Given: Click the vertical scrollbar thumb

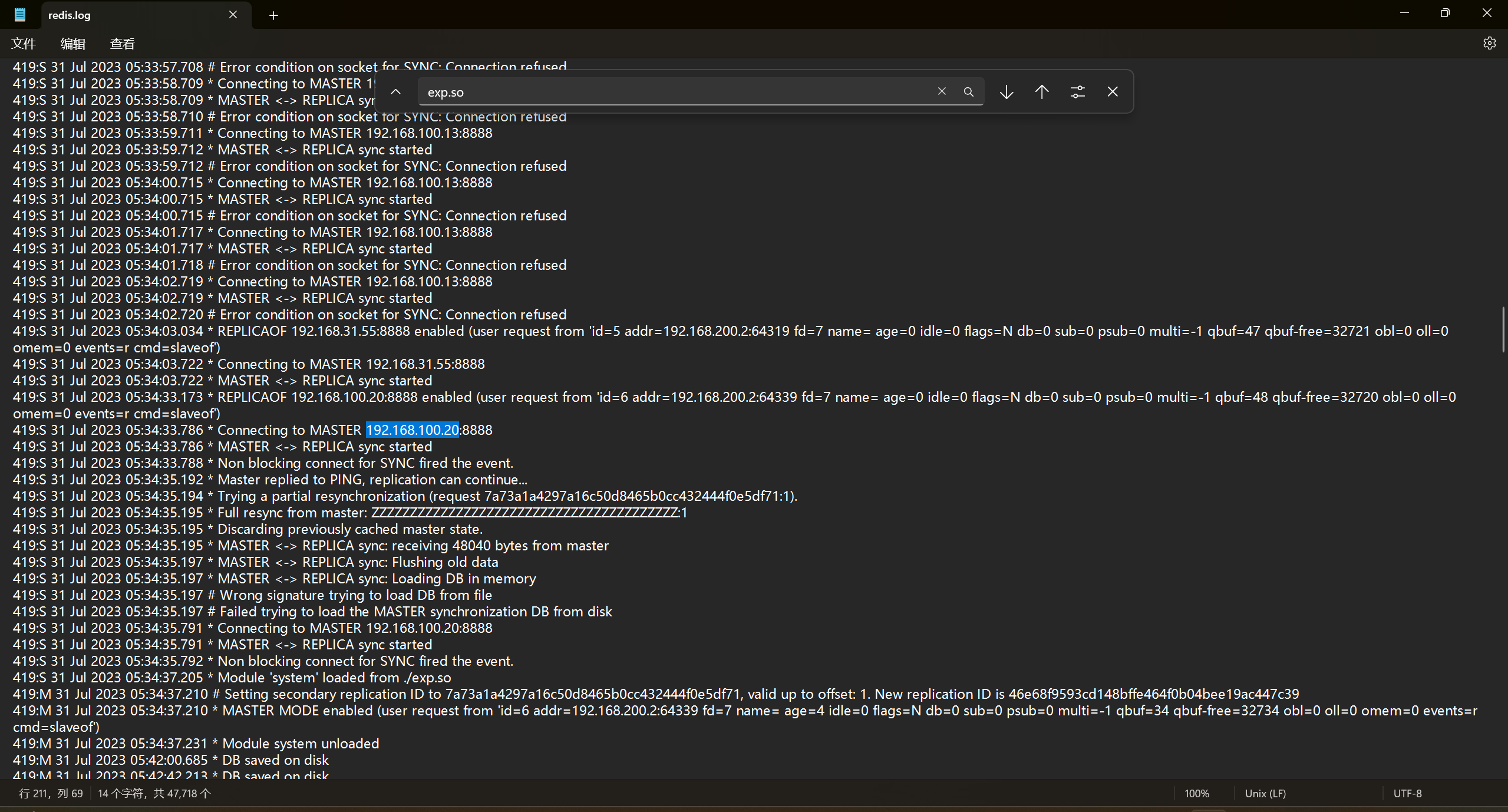Looking at the screenshot, I should (1503, 329).
